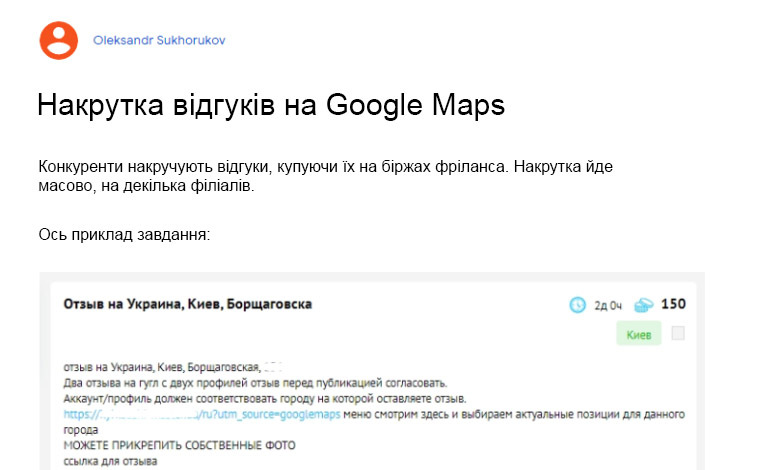Open task title 'Отзыв на Украина, Киев, Борщаговска'
The height and width of the screenshot is (470, 759).
(x=187, y=303)
